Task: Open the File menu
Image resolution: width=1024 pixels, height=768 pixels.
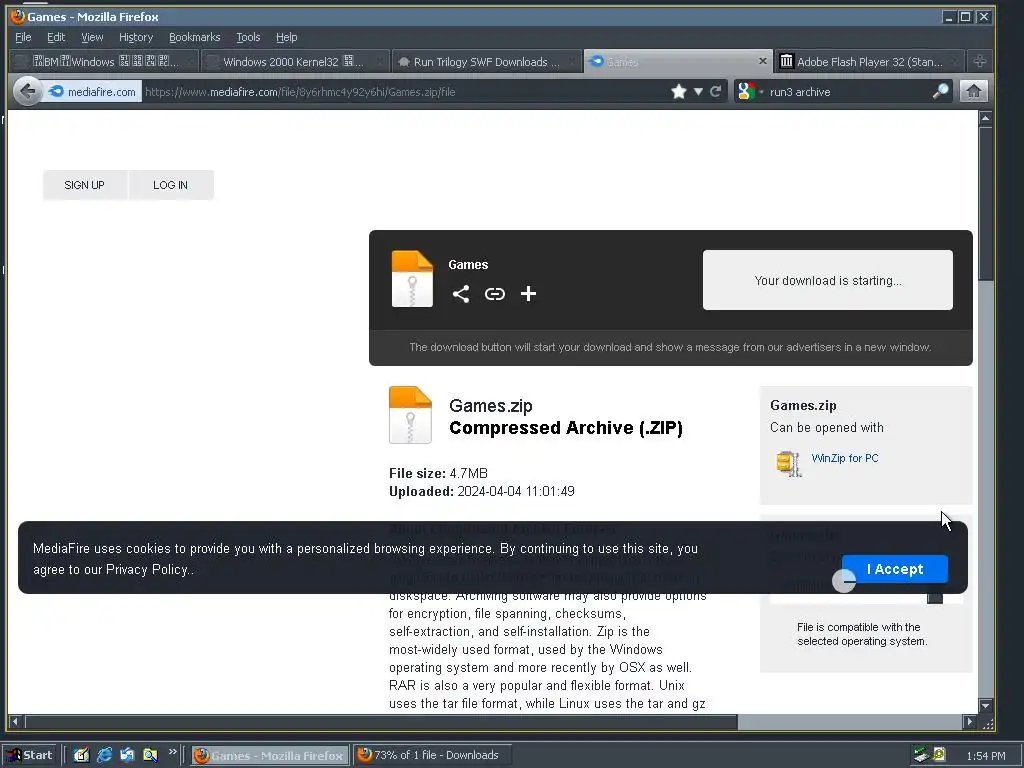Action: (x=23, y=37)
